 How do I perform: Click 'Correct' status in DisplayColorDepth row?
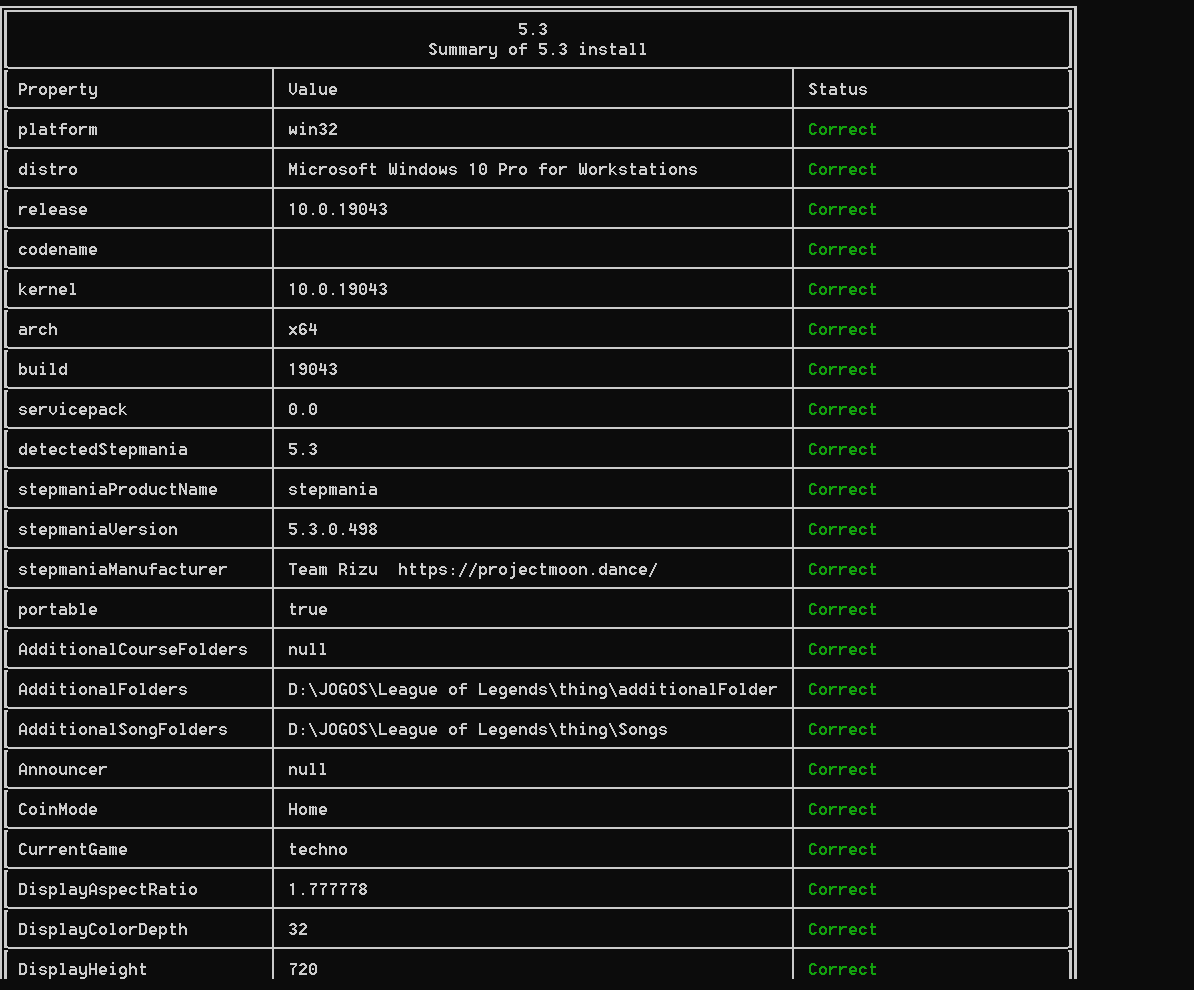842,929
